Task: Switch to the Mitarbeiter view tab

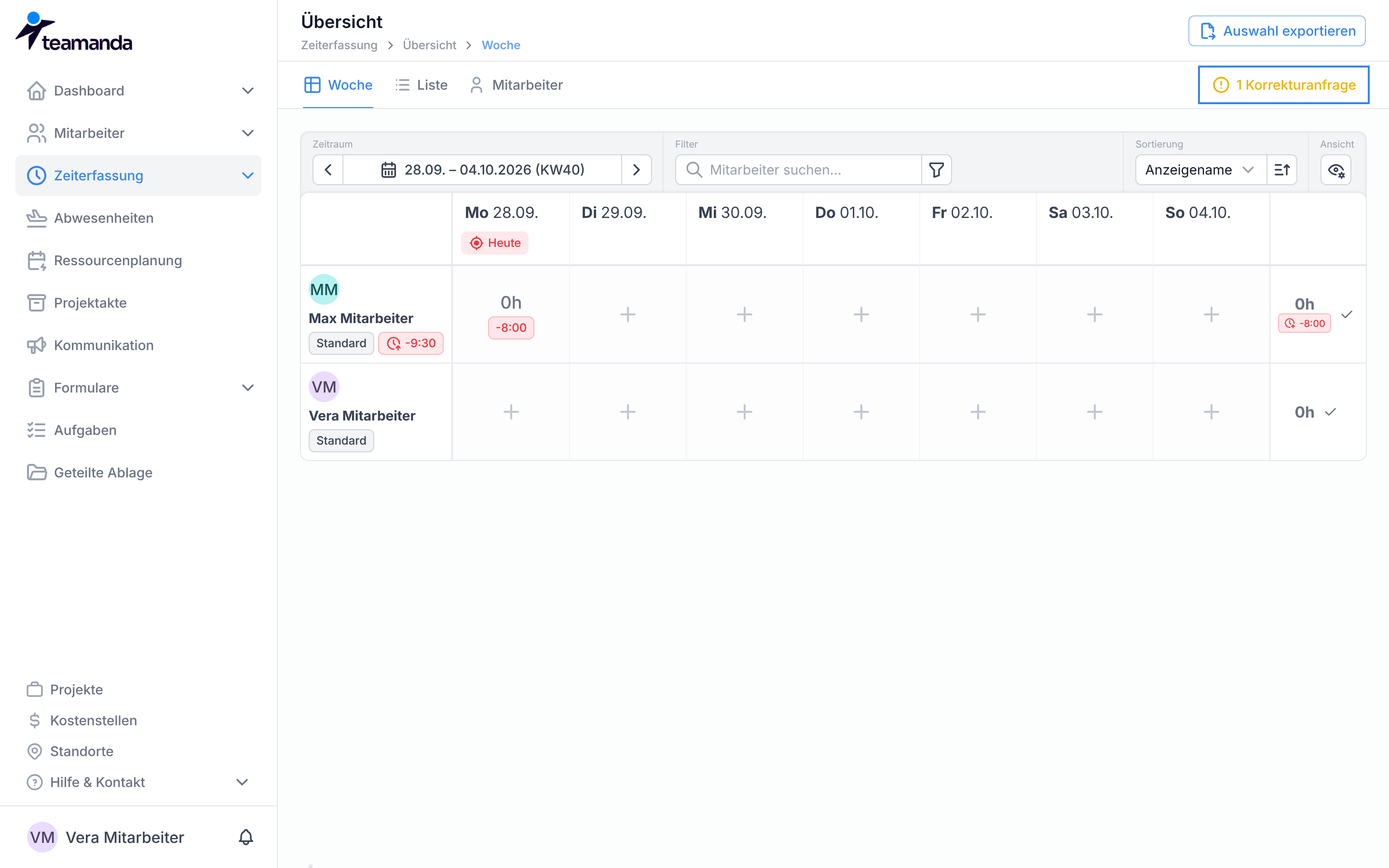Action: (x=516, y=85)
